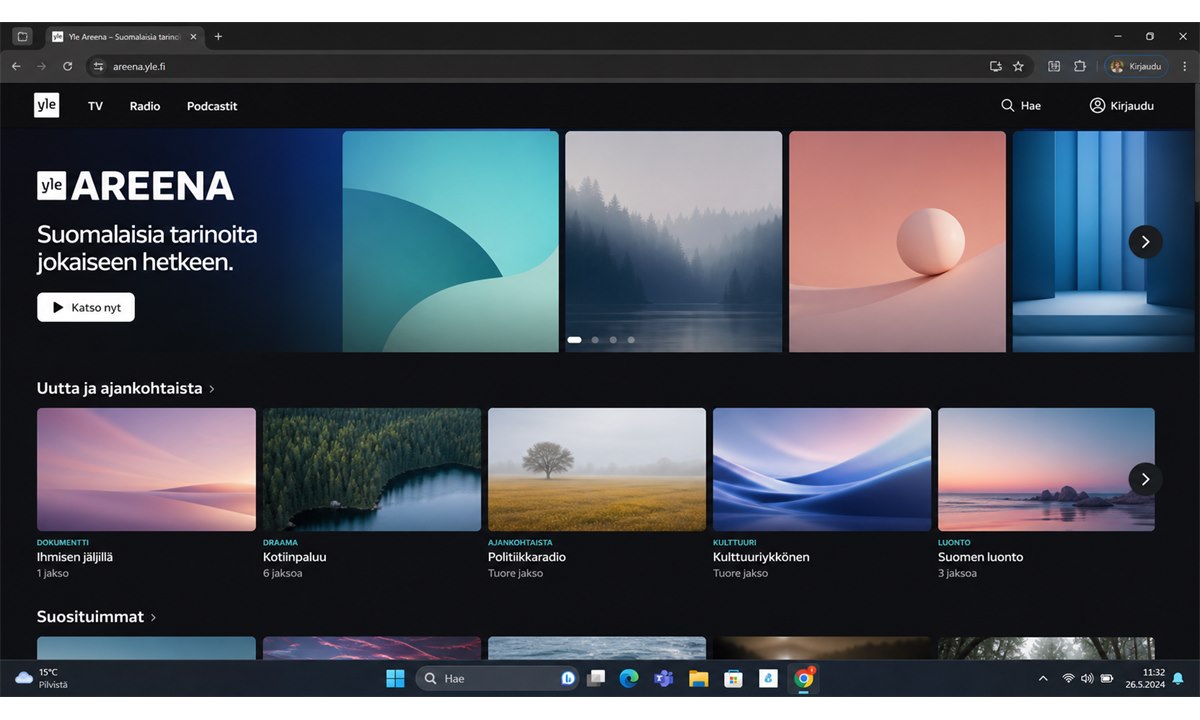Launch Microsoft Edge from the taskbar
The height and width of the screenshot is (720, 1200).
click(x=628, y=678)
